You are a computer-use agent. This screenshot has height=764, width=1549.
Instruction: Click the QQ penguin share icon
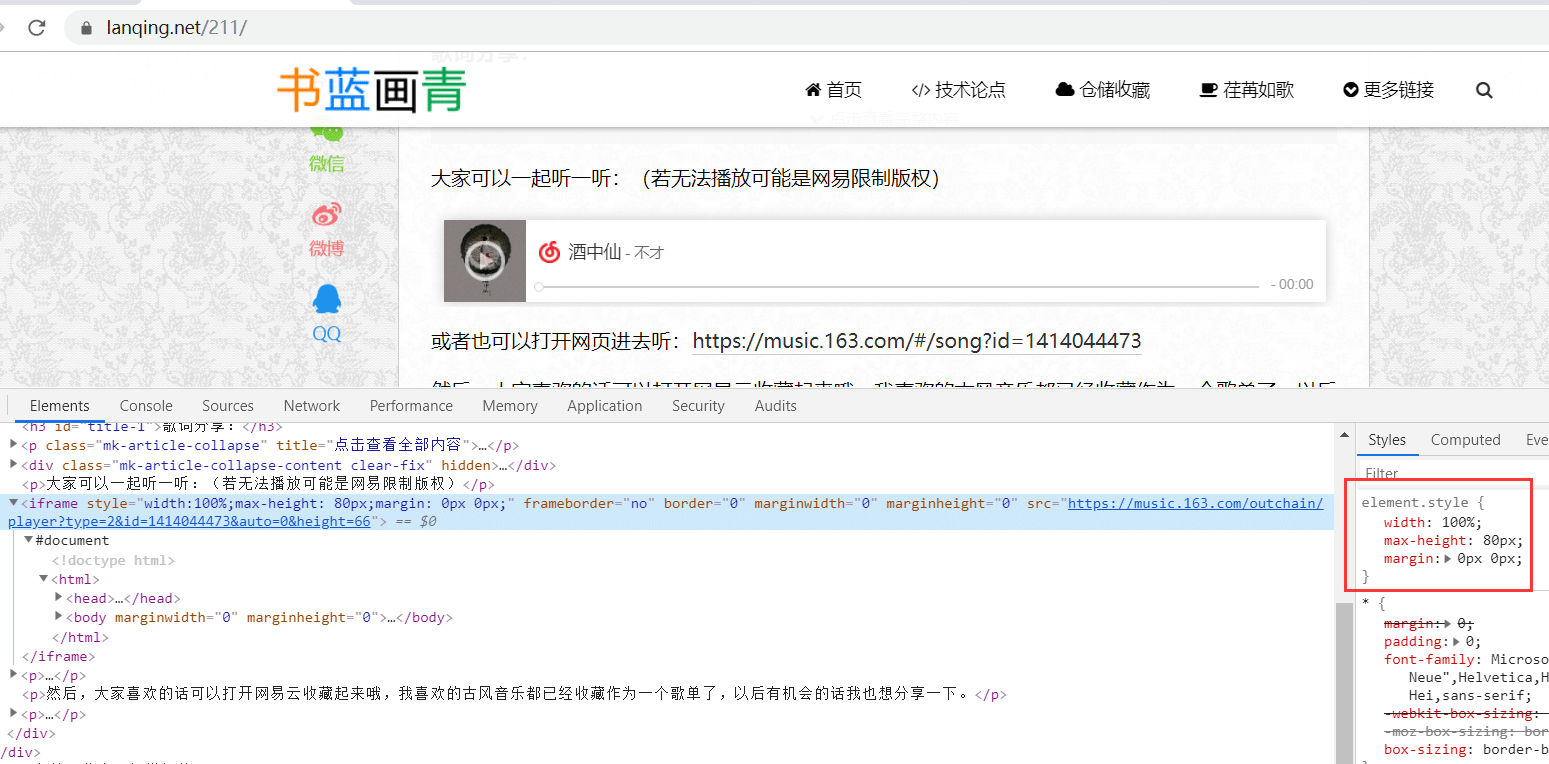(x=327, y=299)
